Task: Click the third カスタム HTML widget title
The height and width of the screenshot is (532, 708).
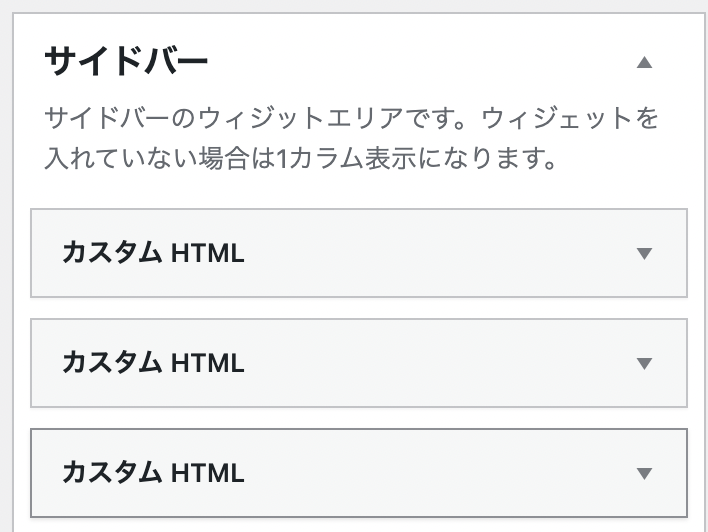Action: [x=153, y=473]
